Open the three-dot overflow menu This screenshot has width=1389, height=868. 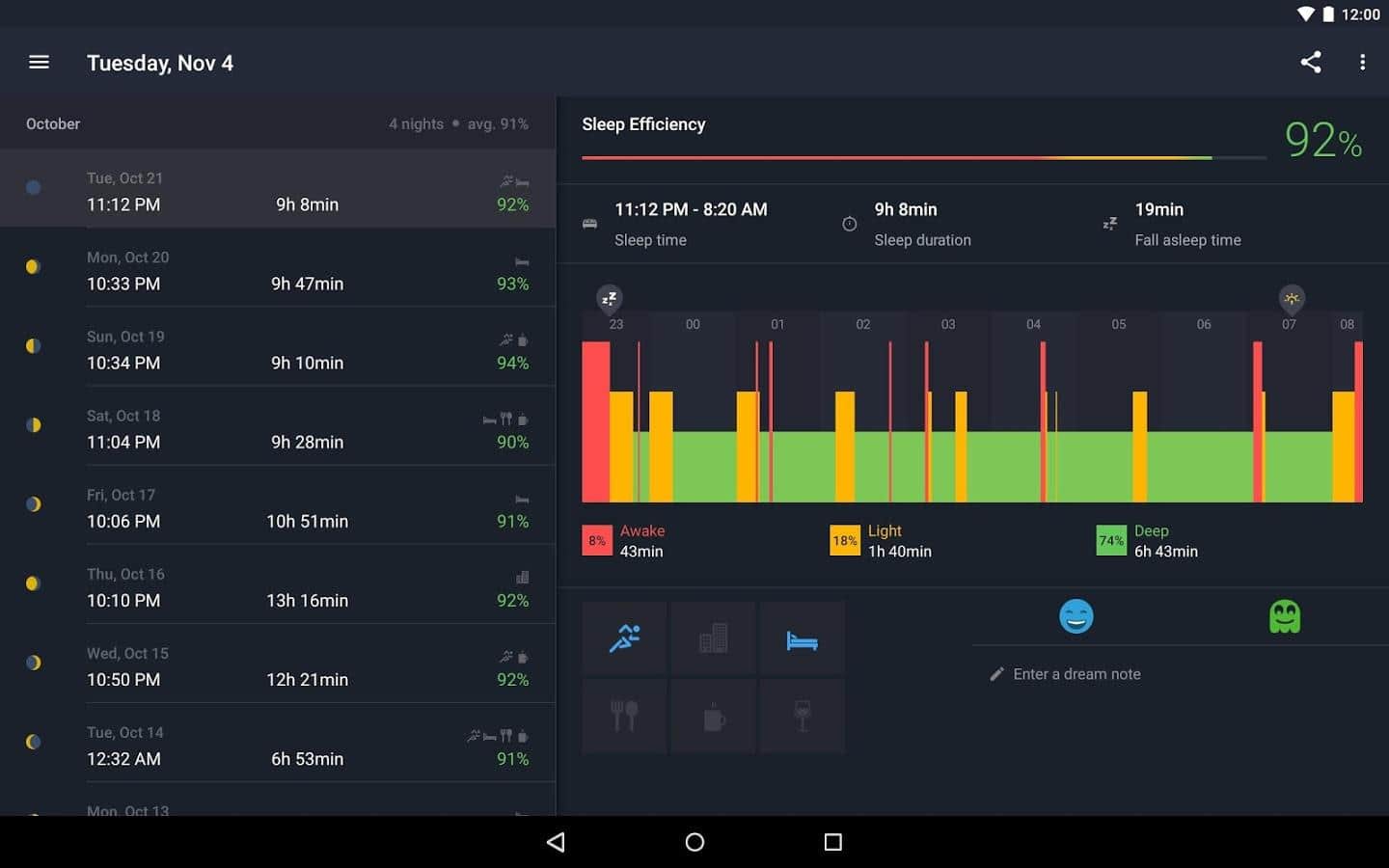click(1362, 63)
